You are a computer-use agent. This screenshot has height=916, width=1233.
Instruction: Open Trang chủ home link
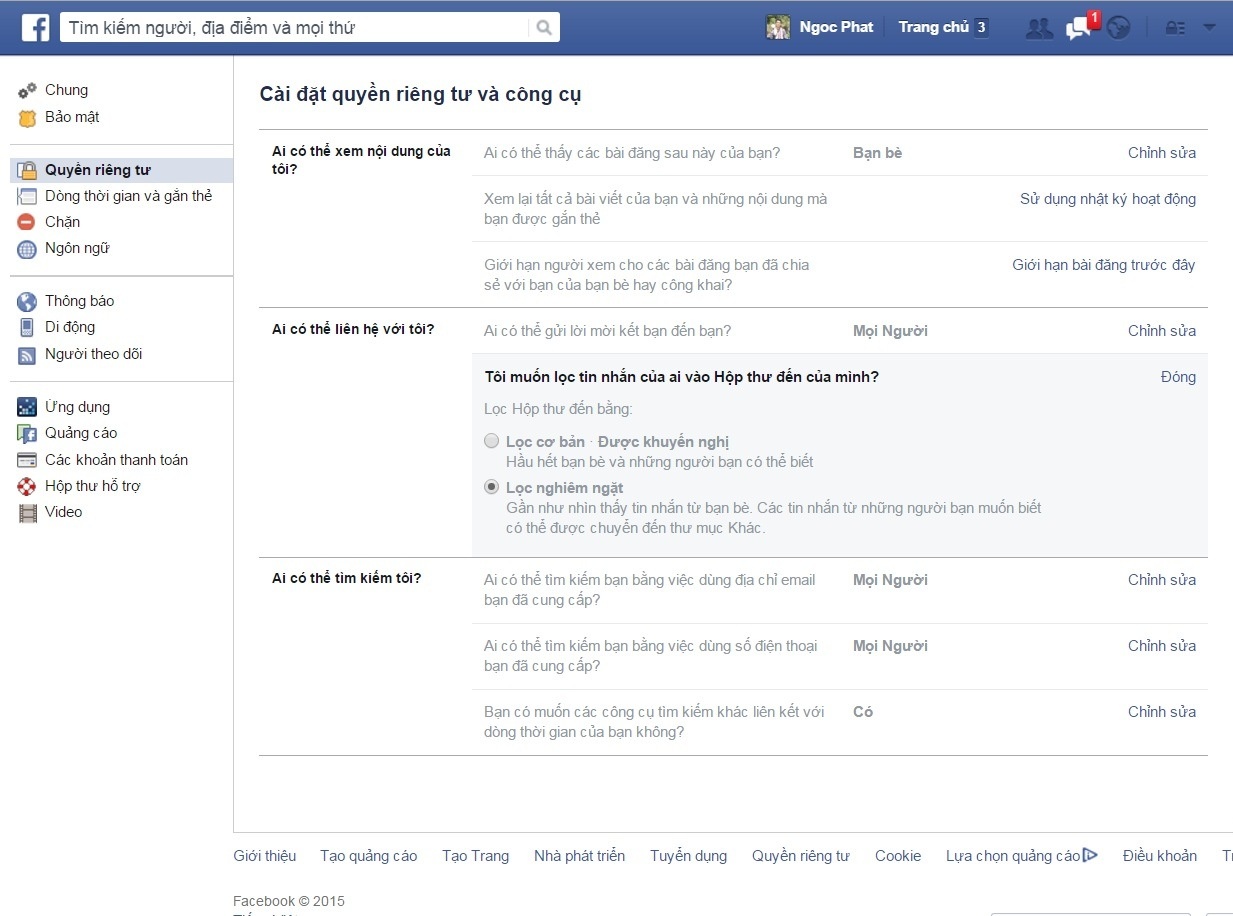(x=933, y=27)
